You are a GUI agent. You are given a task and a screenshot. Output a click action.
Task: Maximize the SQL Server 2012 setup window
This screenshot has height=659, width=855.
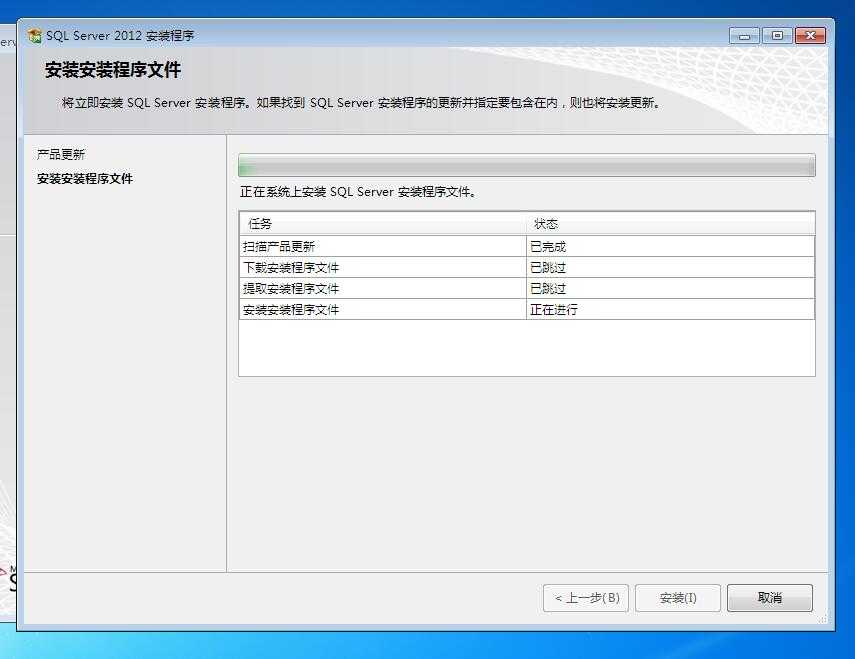[777, 36]
